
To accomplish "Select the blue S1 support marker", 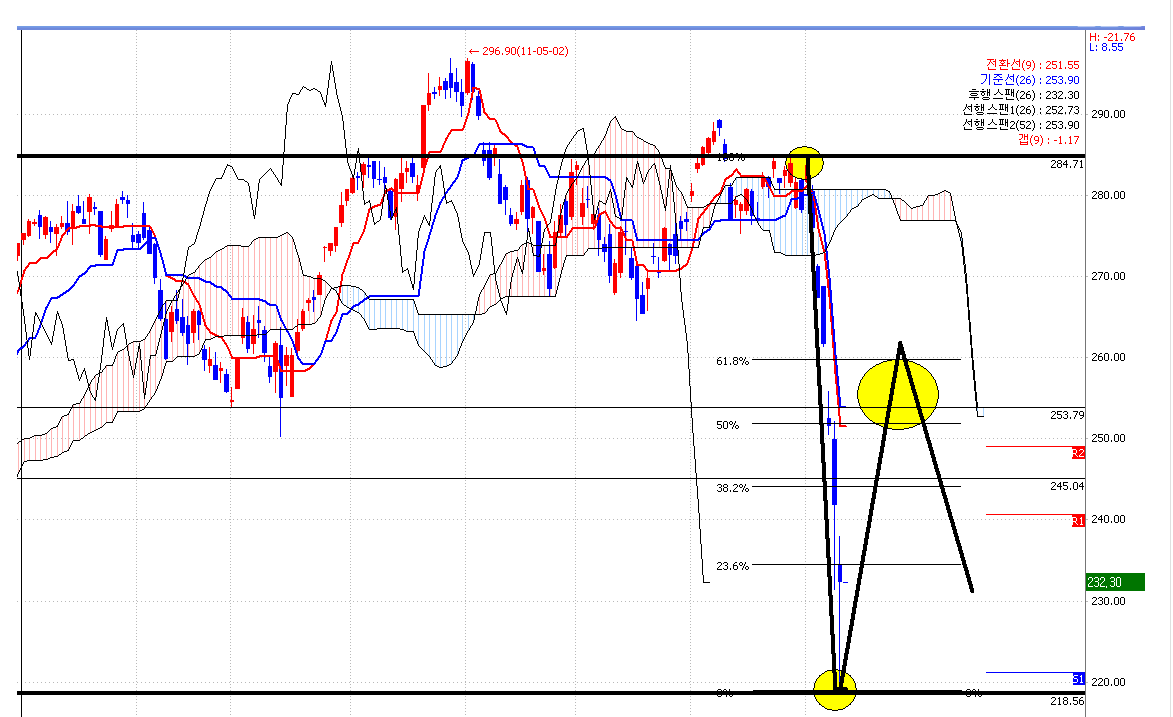I will point(1078,679).
